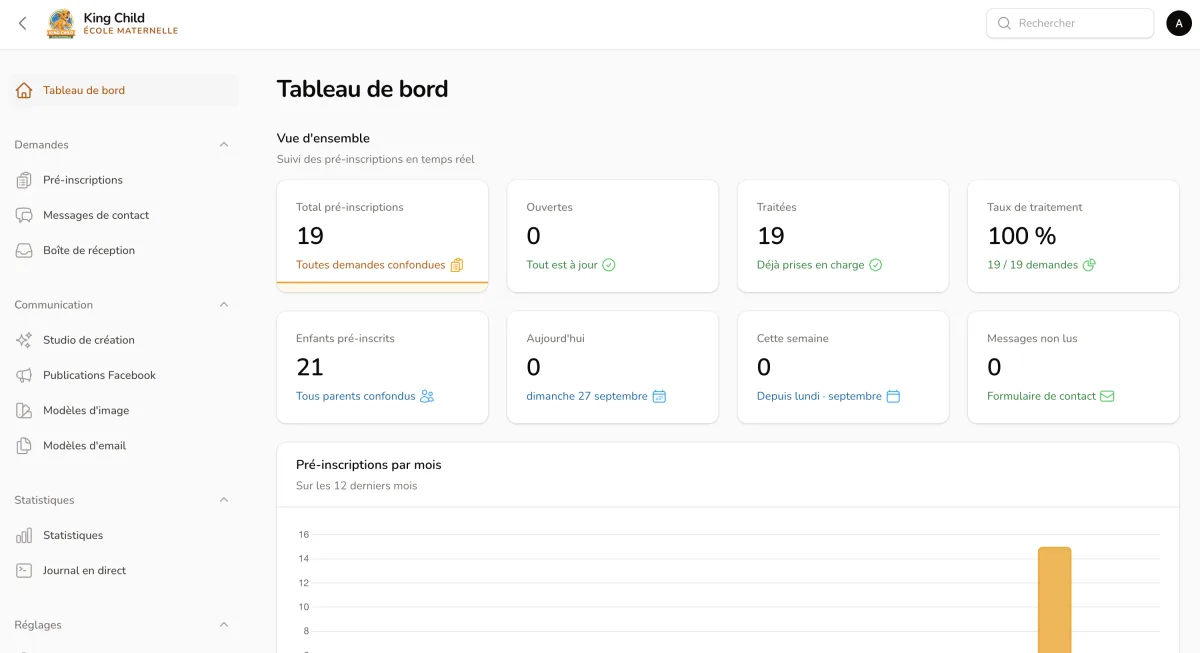Click the Tableau de bord home icon
1200x653 pixels.
[24, 90]
